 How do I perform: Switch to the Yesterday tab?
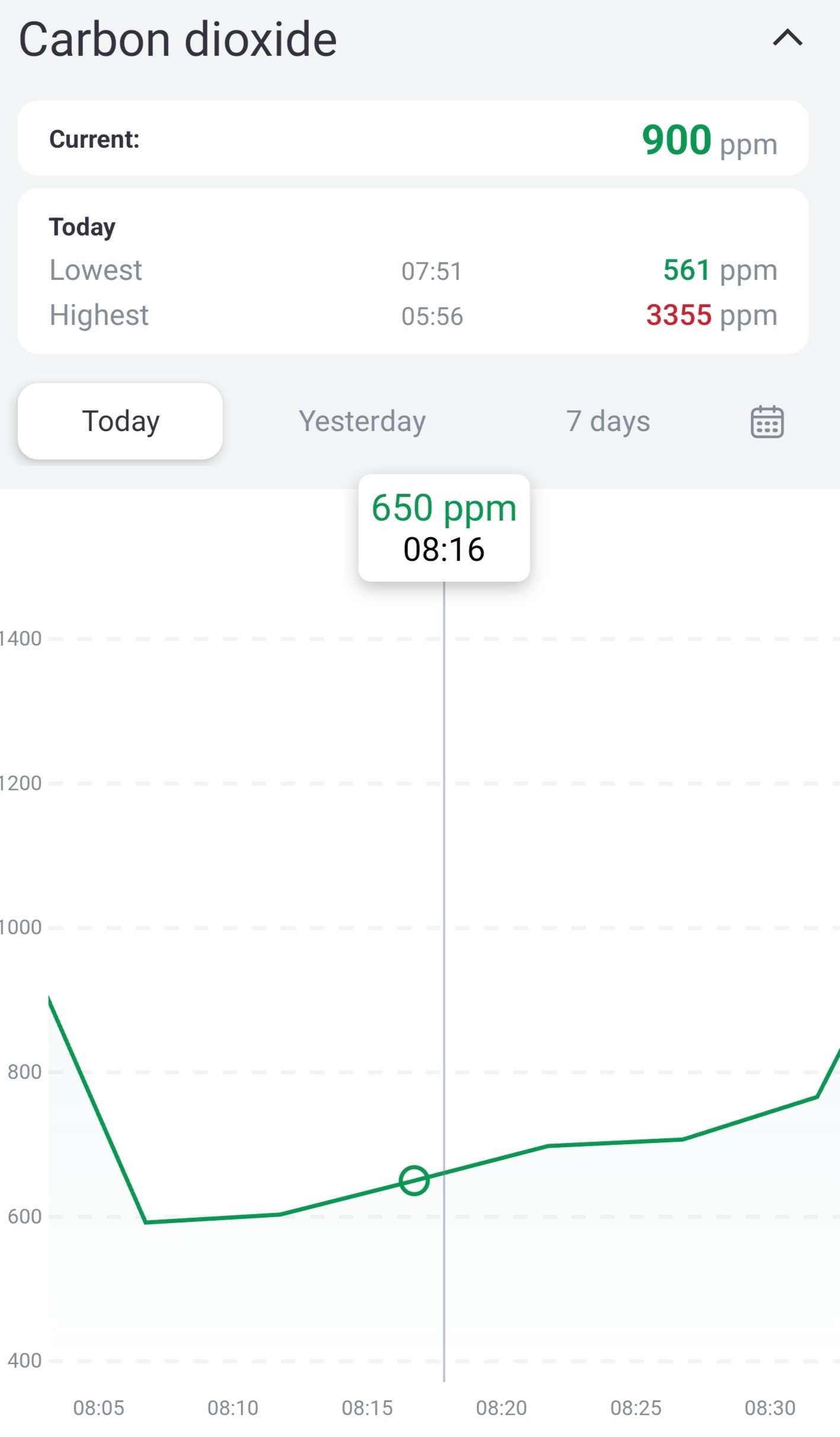pos(362,421)
